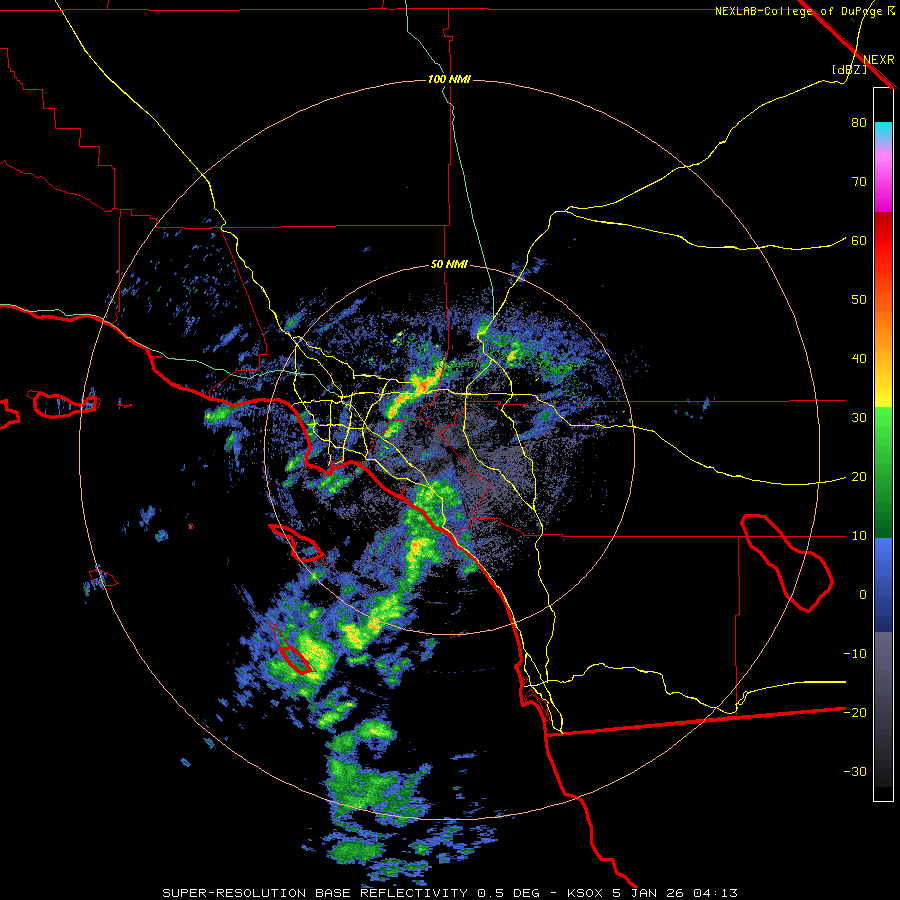The width and height of the screenshot is (900, 900).
Task: Click the 60 value on dBZ scale
Action: coord(859,241)
